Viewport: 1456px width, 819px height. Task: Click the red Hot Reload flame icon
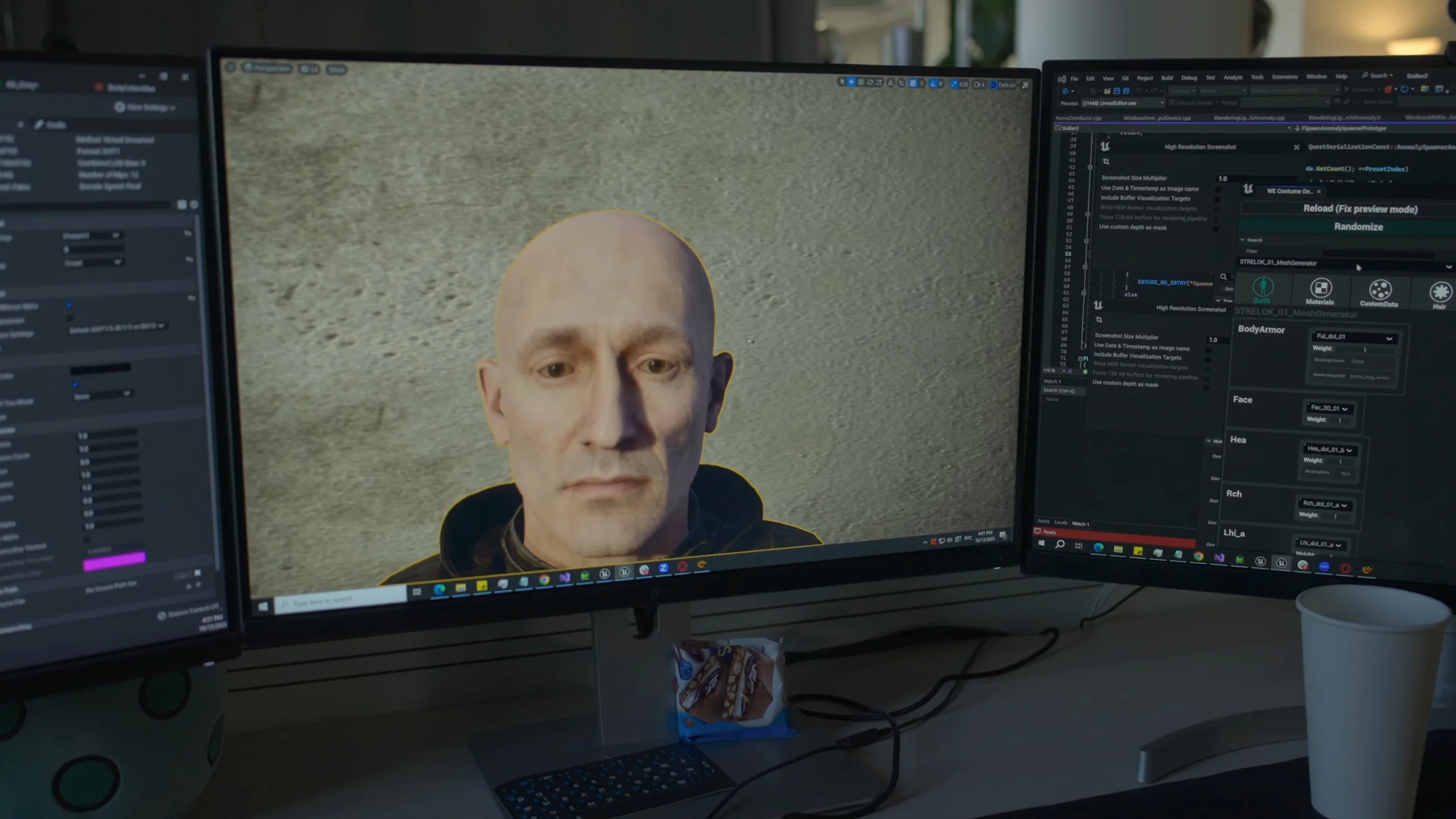[x=1388, y=89]
